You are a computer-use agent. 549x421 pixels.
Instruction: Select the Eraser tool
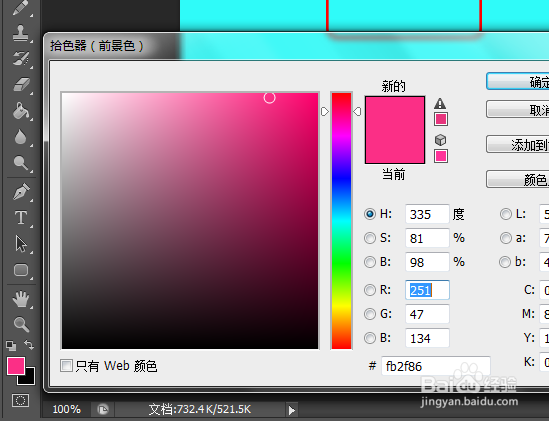pos(21,85)
